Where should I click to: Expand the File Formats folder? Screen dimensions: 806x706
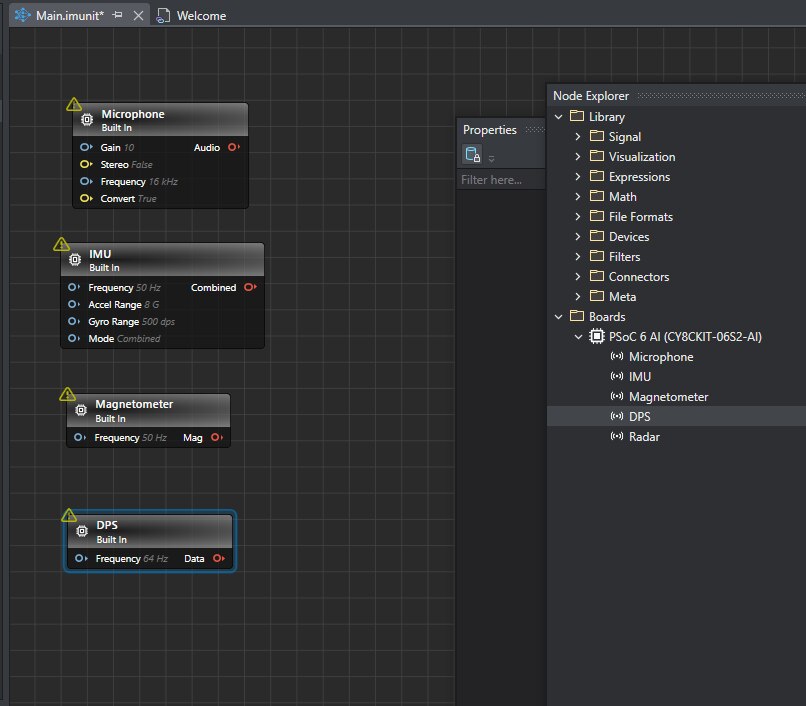[578, 217]
